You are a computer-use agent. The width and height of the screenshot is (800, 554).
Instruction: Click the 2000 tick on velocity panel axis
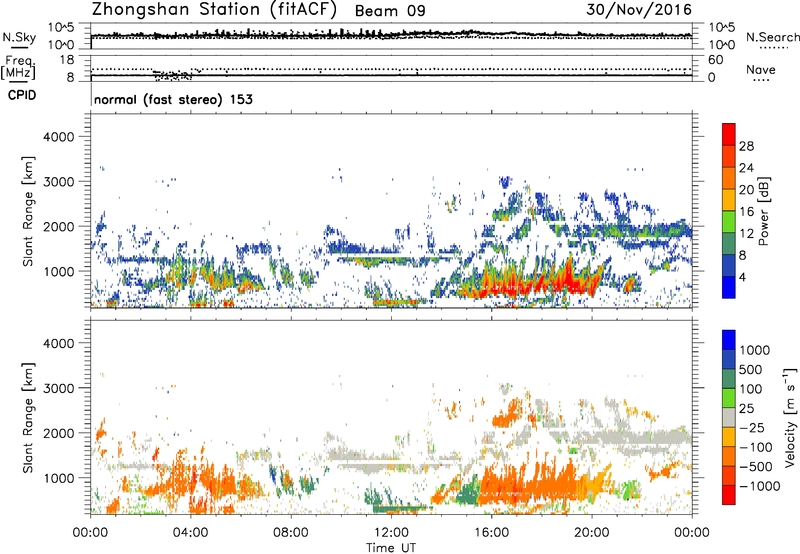coord(58,433)
